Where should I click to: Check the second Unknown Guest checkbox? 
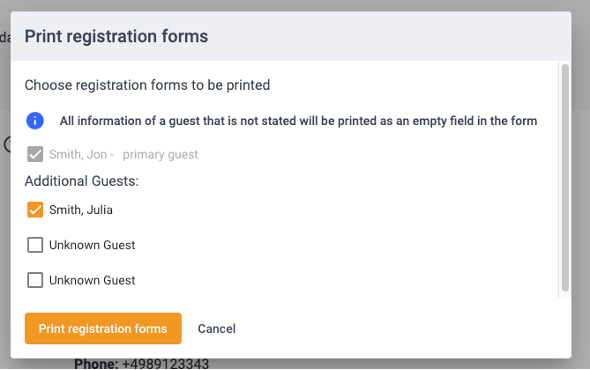(x=35, y=280)
